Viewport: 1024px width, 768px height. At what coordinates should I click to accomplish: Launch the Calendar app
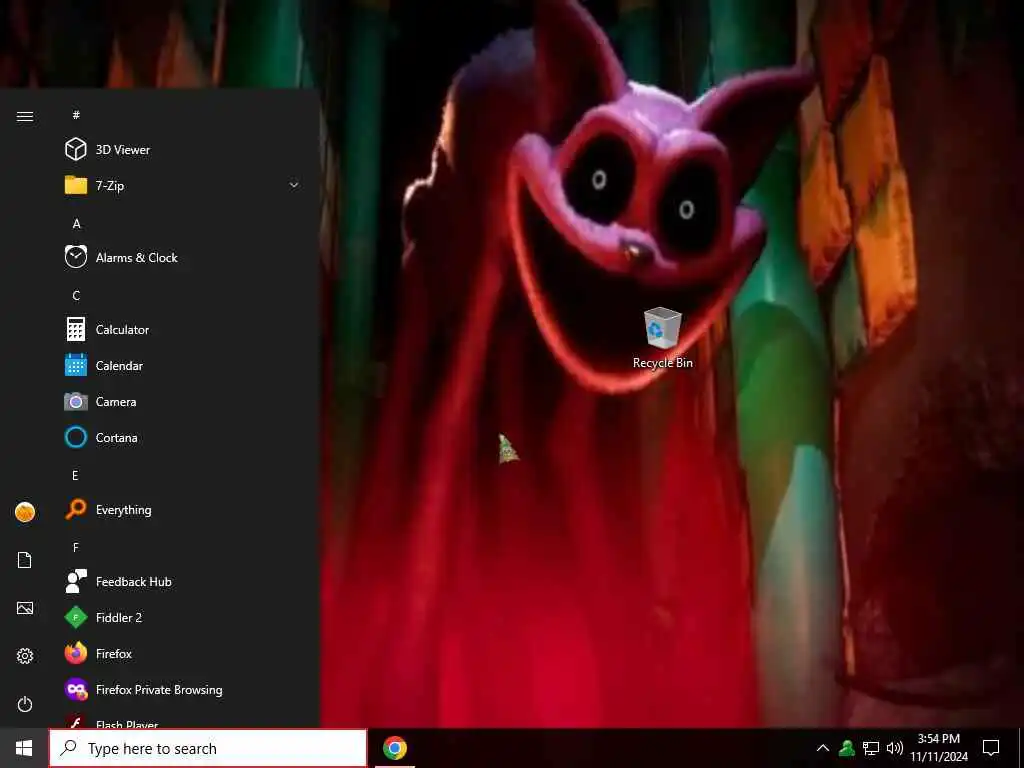point(184,365)
